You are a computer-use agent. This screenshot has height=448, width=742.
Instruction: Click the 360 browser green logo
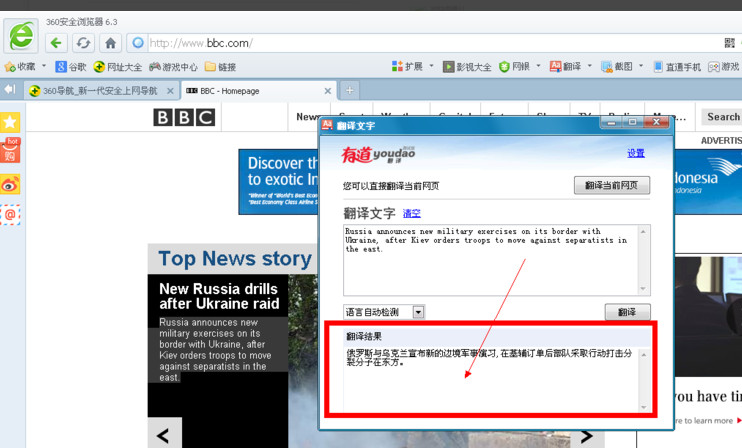pyautogui.click(x=21, y=36)
